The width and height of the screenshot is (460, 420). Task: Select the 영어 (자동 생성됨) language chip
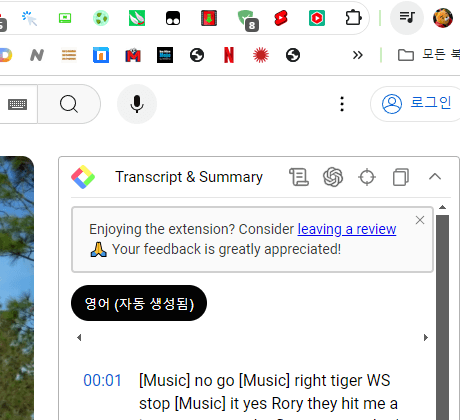139,303
